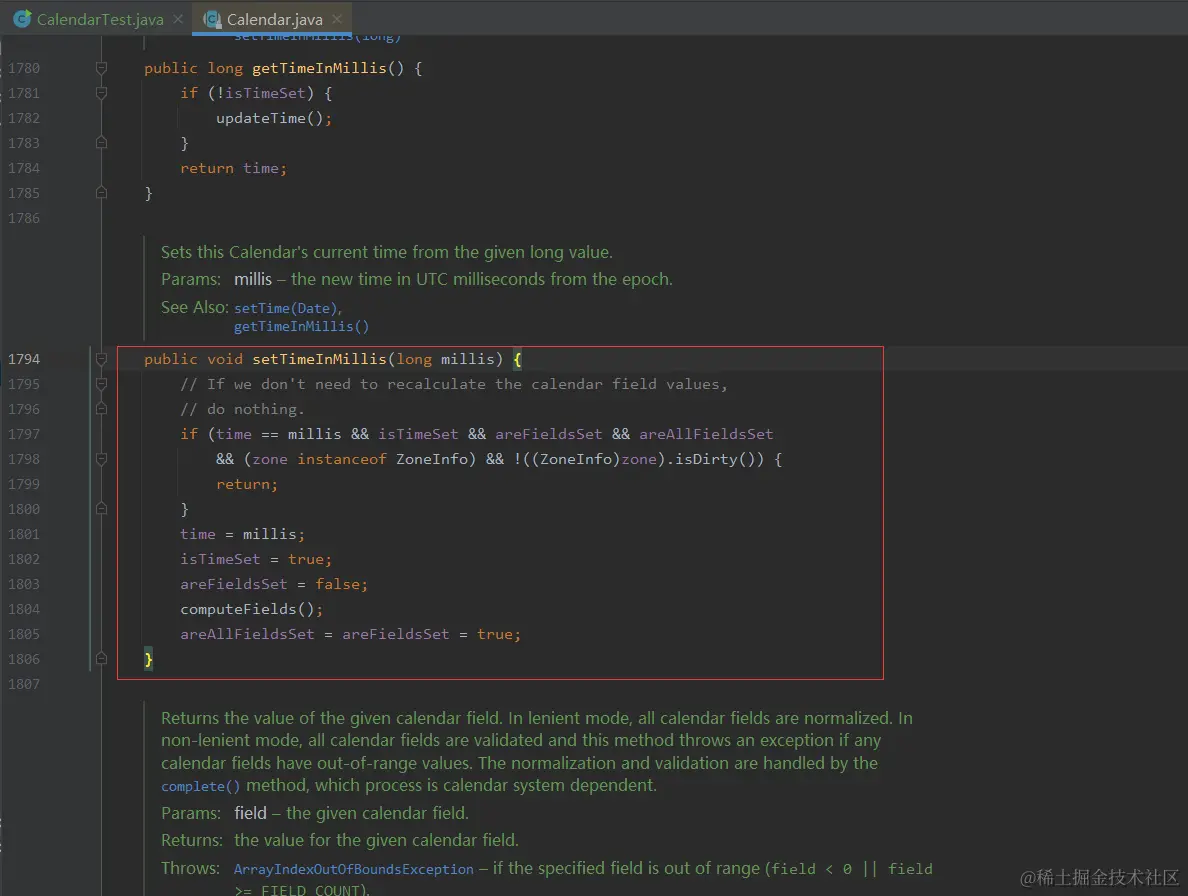Click fold end marker at line 1796

tap(102, 409)
